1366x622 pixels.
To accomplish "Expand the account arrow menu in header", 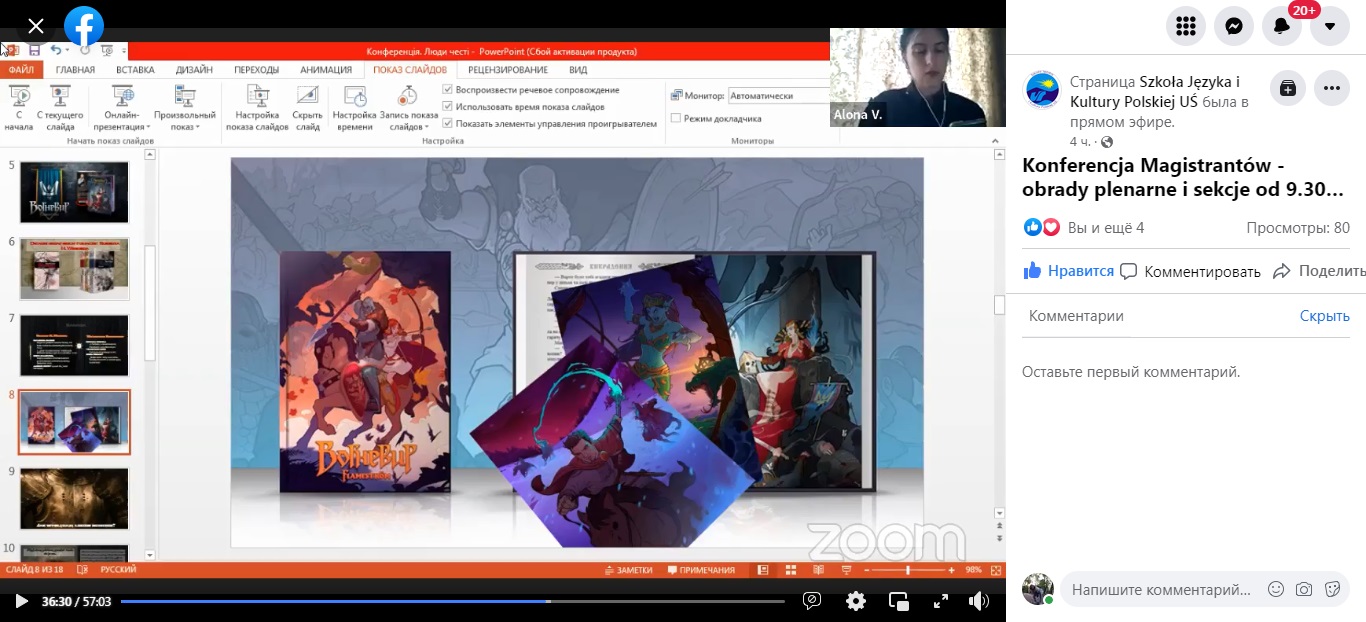I will (x=1329, y=26).
